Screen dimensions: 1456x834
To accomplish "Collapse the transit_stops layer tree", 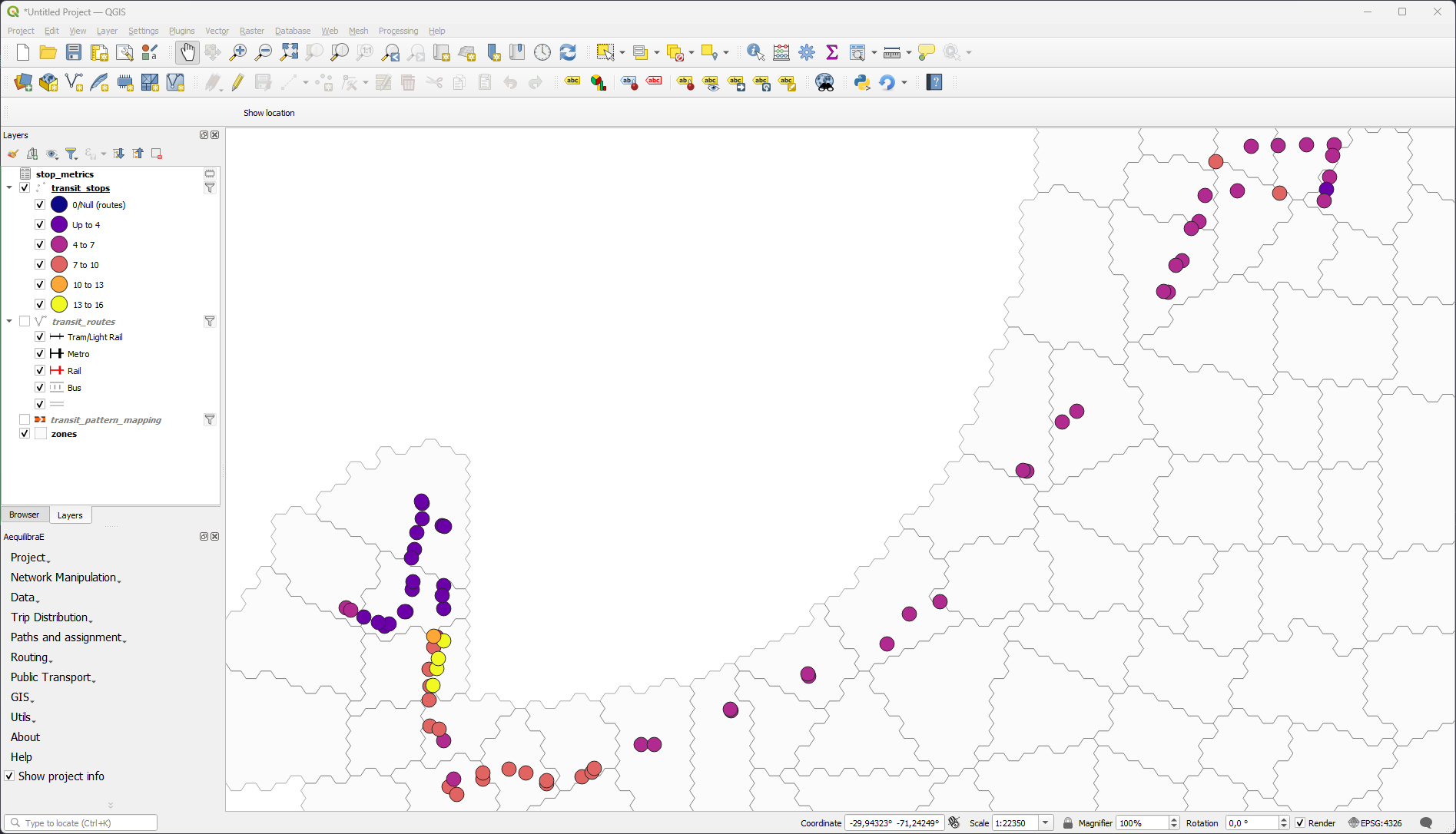I will 9,188.
